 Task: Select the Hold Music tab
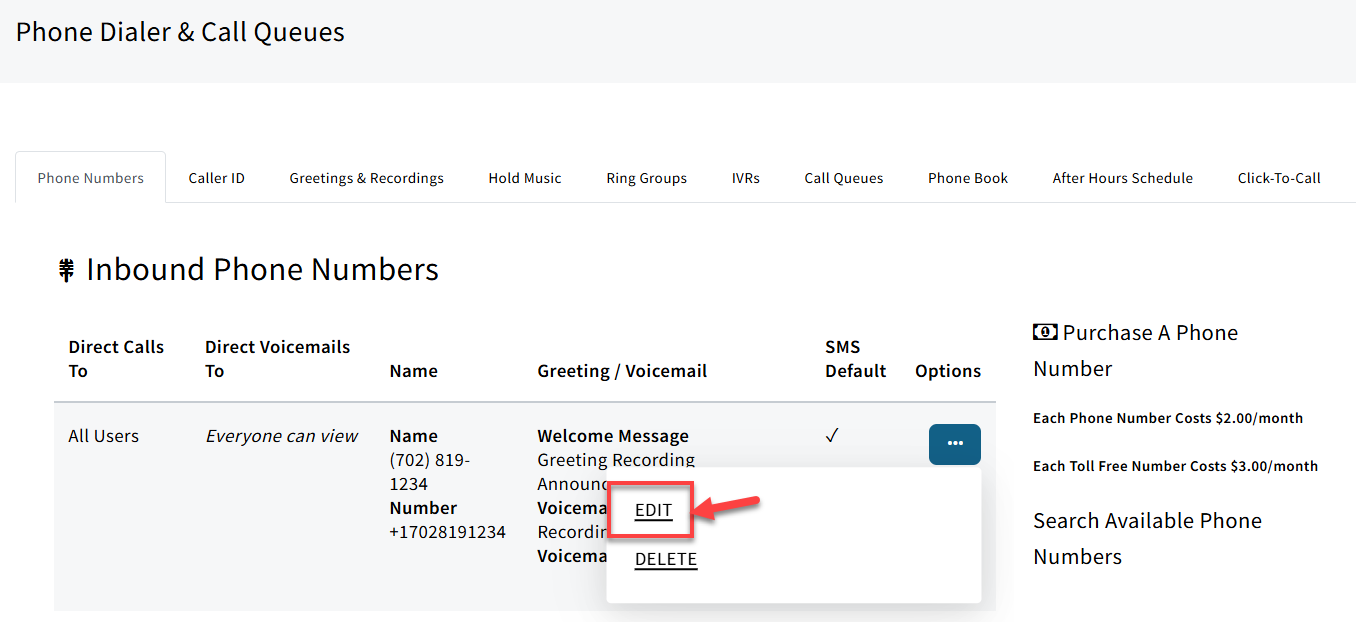(x=524, y=177)
